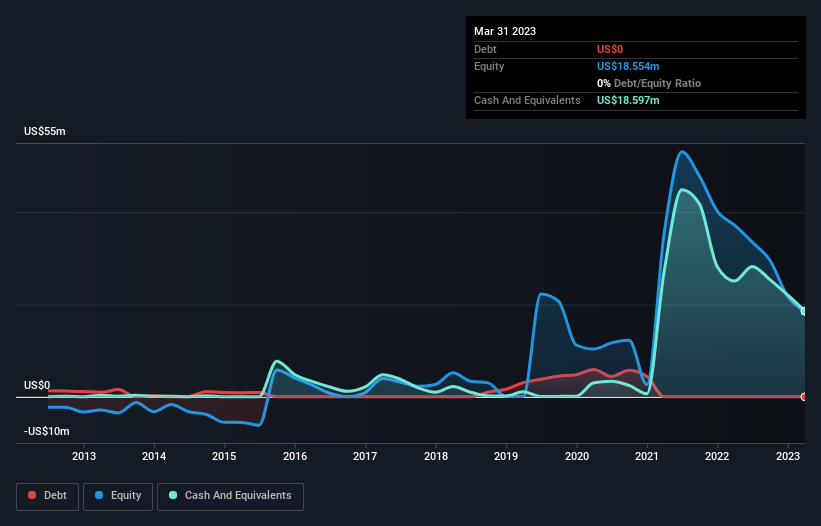Click the 2013 x-axis label
This screenshot has height=526, width=821.
[84, 456]
